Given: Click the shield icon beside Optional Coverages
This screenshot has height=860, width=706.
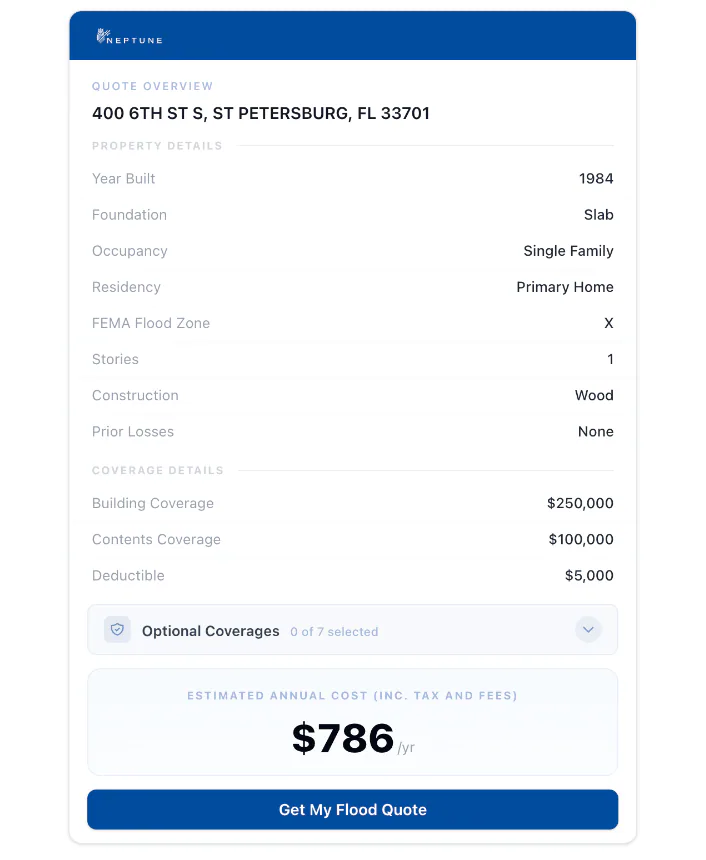Looking at the screenshot, I should pos(117,630).
